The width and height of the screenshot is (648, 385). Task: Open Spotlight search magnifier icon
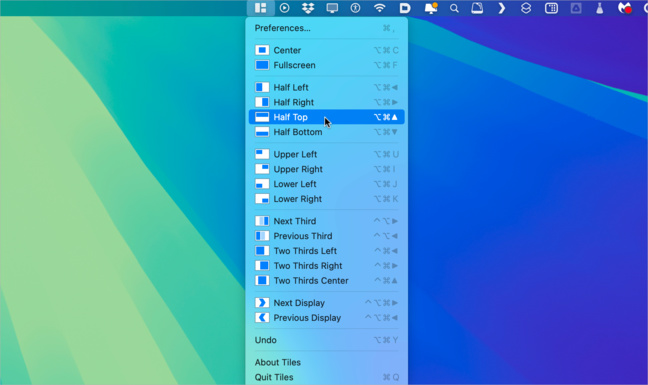(x=454, y=8)
